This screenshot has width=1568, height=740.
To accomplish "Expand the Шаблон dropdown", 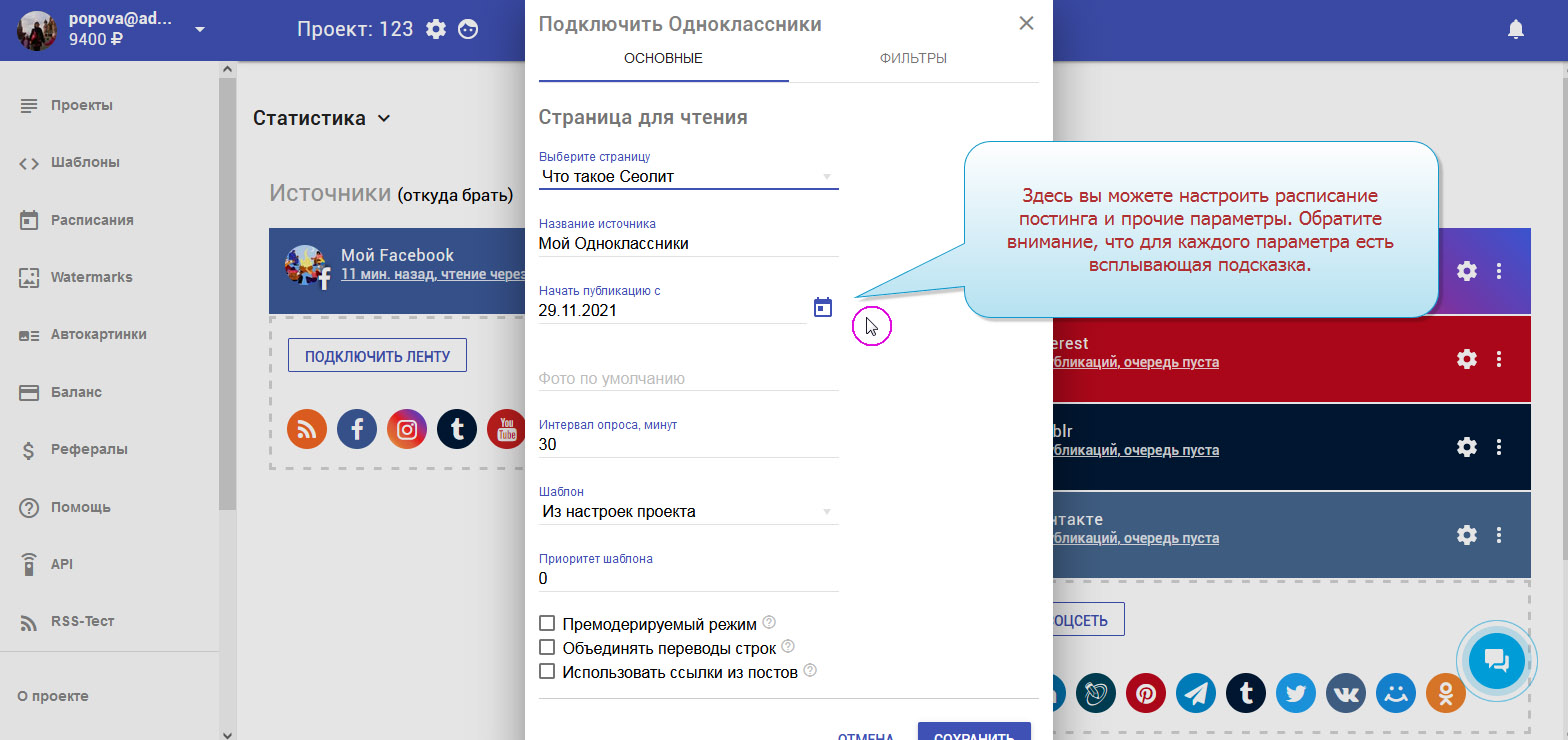I will coord(688,512).
